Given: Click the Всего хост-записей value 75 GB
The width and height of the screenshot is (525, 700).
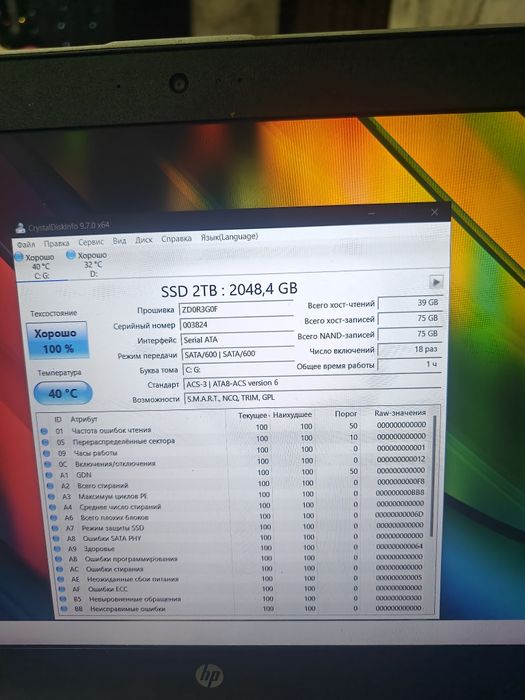Looking at the screenshot, I should click(410, 318).
